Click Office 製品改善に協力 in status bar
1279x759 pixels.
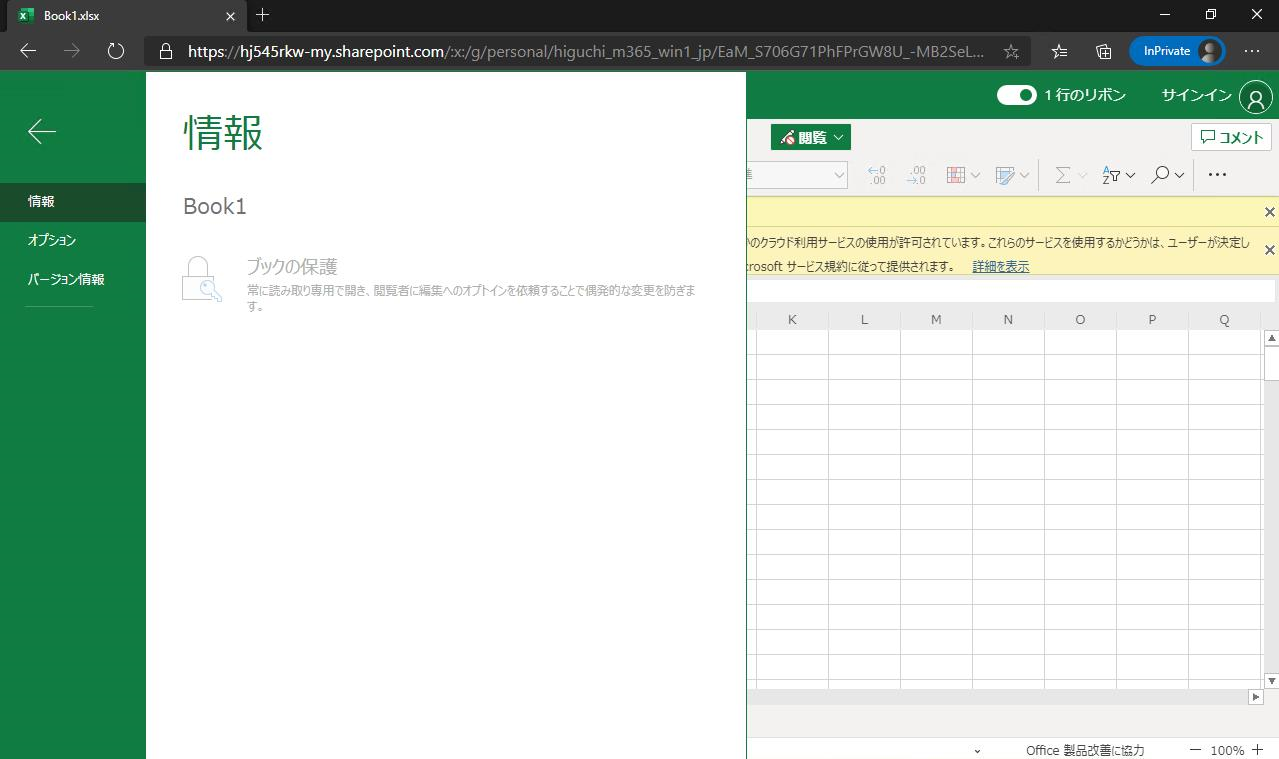pos(1085,750)
